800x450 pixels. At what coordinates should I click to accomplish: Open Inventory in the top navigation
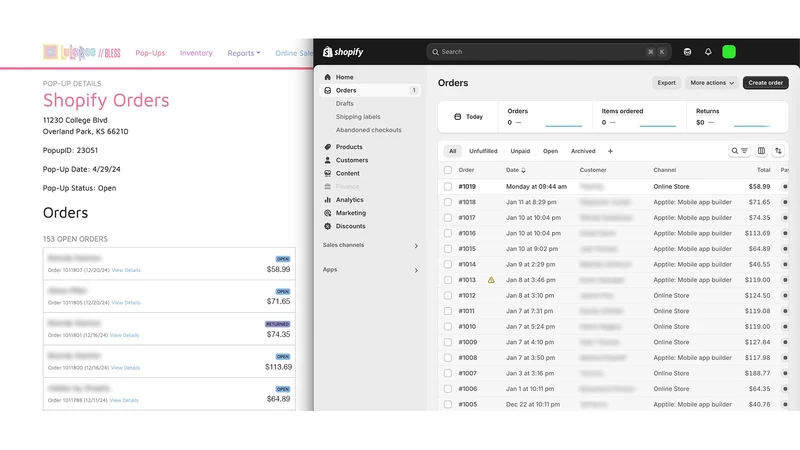[x=196, y=53]
